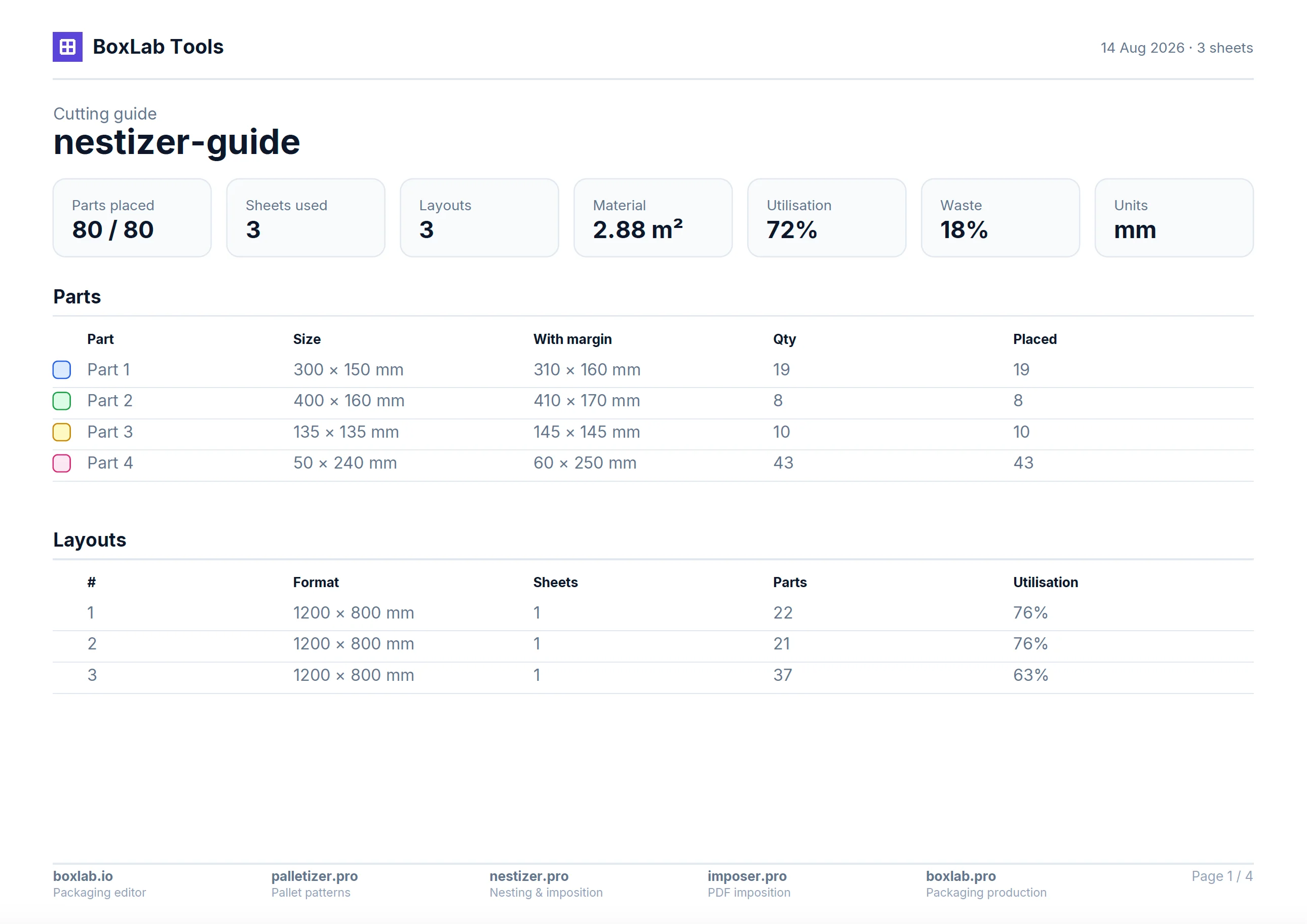Visit the boxlab.pro footer link
1307x924 pixels.
[960, 875]
